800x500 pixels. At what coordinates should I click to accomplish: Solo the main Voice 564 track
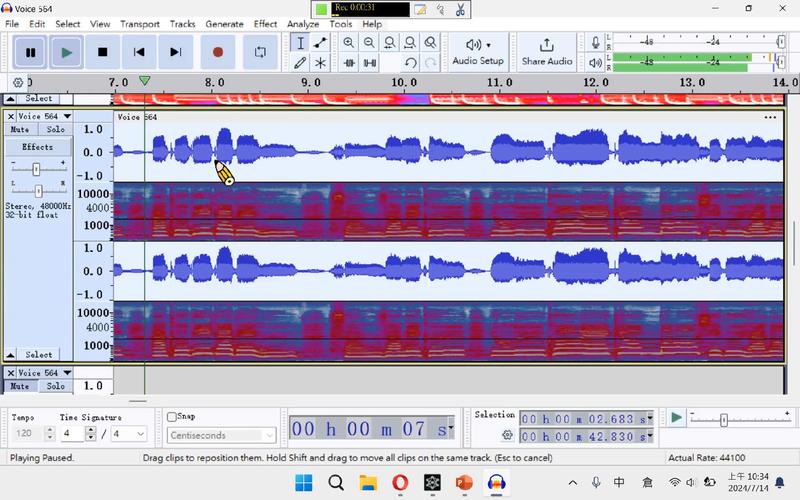56,130
